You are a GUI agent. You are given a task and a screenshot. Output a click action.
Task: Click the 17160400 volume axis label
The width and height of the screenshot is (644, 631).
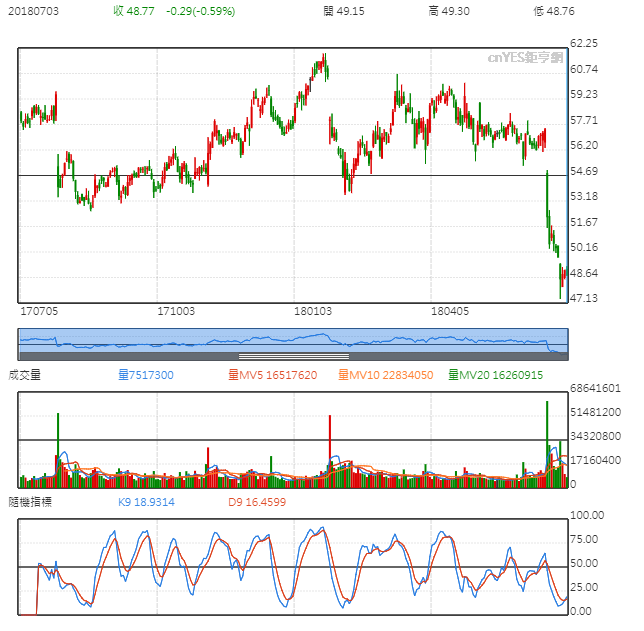coord(595,460)
